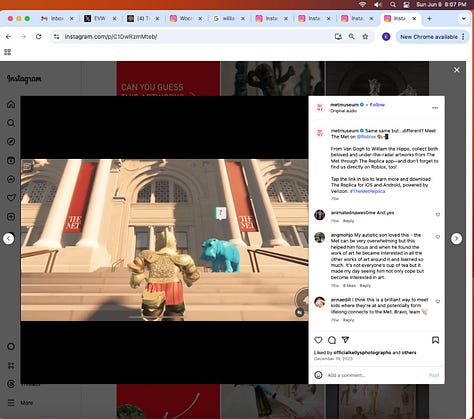Open the @Roblox mention link
The image size is (474, 419).
point(366,137)
